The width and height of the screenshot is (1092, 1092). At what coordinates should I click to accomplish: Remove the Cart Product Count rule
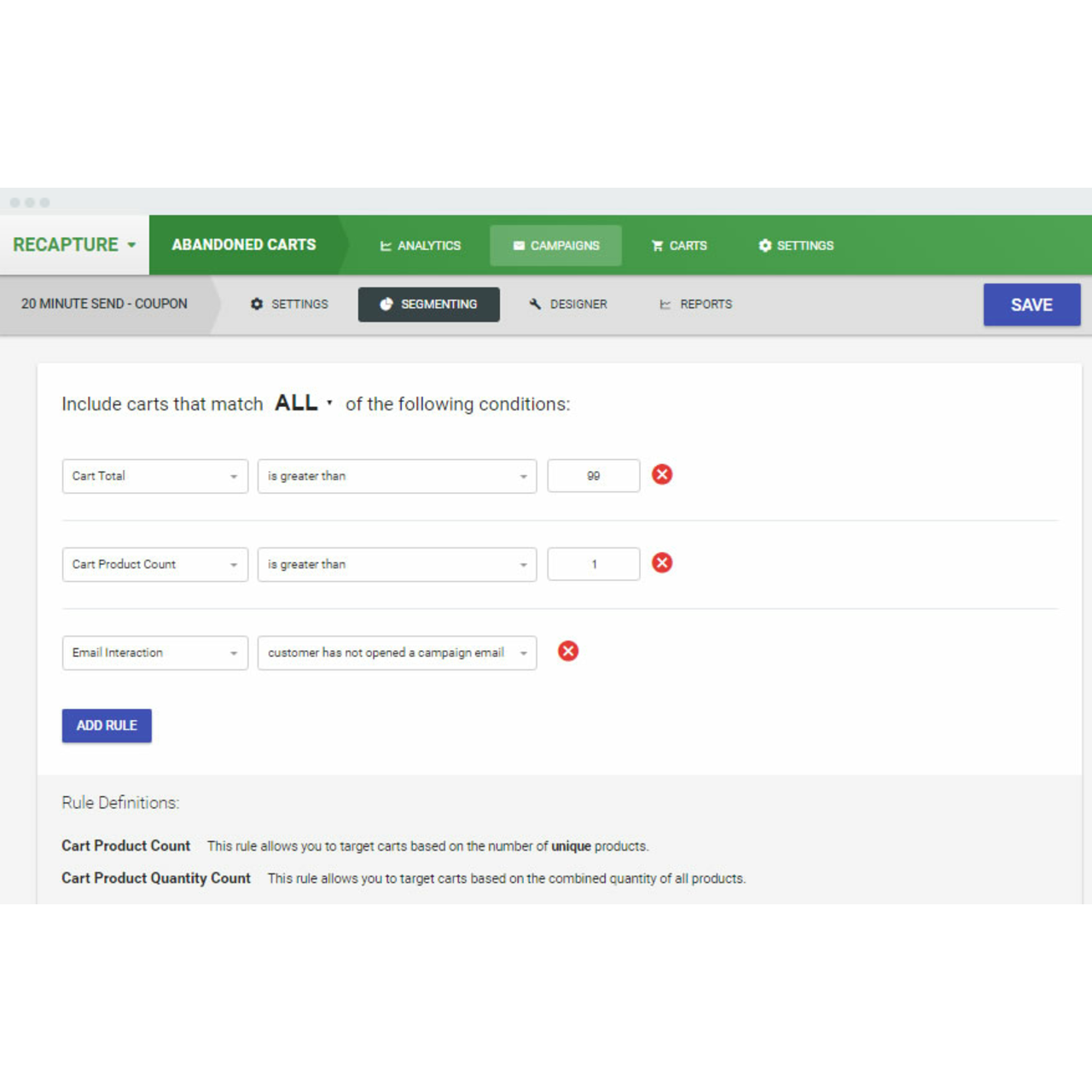tap(662, 563)
